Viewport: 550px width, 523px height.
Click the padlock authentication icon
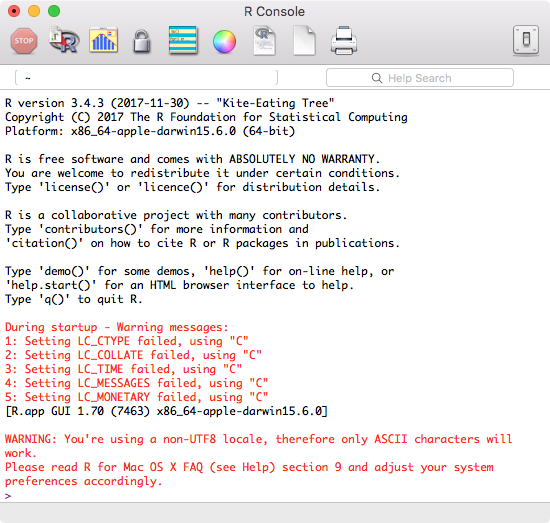(142, 41)
